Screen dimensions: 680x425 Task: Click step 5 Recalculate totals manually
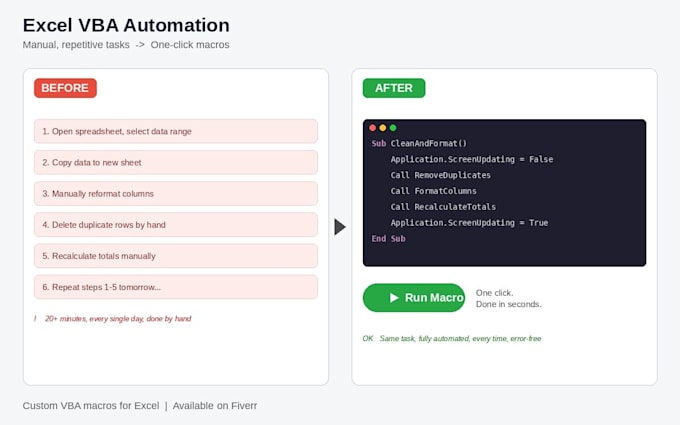click(x=176, y=256)
